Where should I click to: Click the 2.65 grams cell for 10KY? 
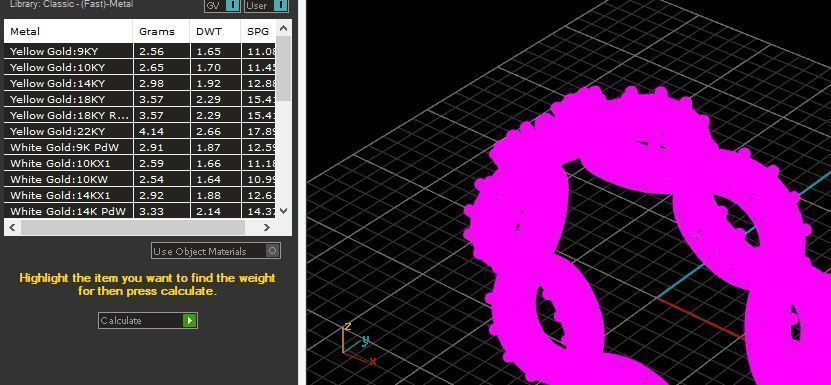(161, 67)
